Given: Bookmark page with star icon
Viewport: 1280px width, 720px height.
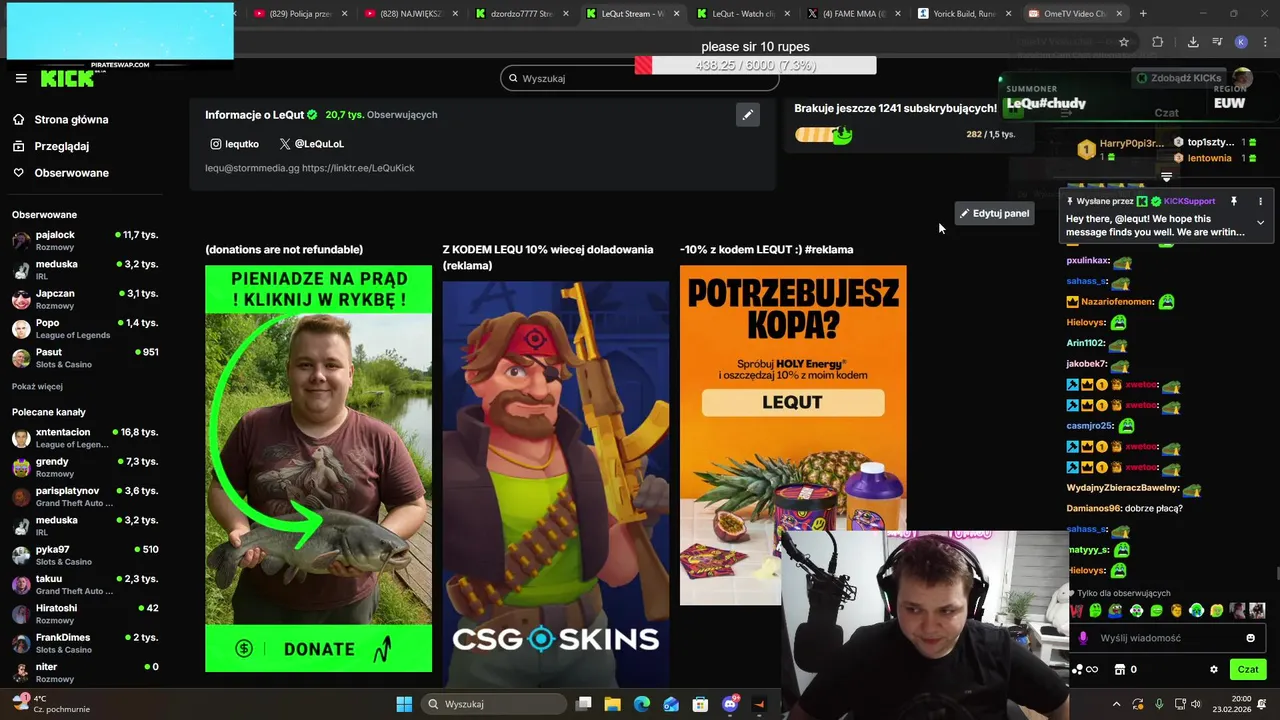Looking at the screenshot, I should [1124, 42].
